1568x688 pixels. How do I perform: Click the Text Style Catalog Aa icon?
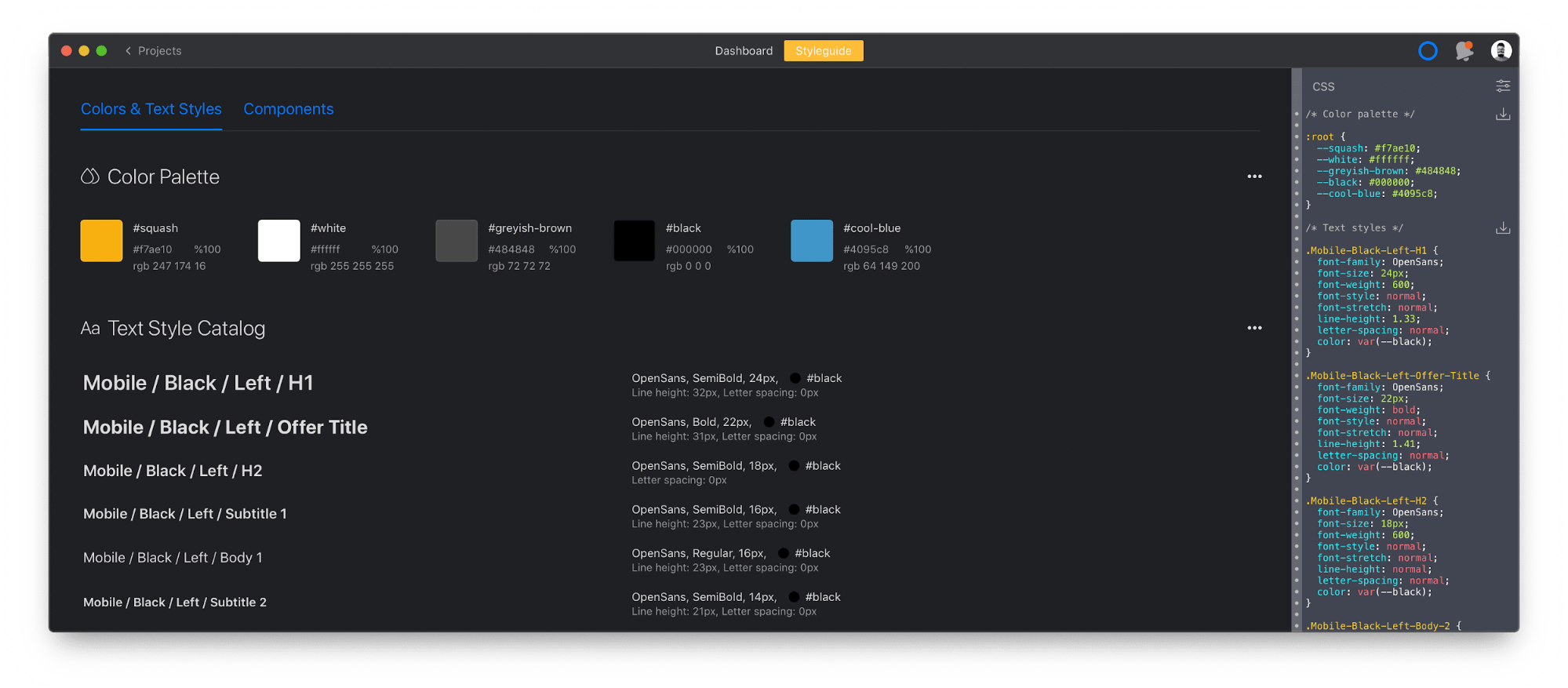point(90,329)
